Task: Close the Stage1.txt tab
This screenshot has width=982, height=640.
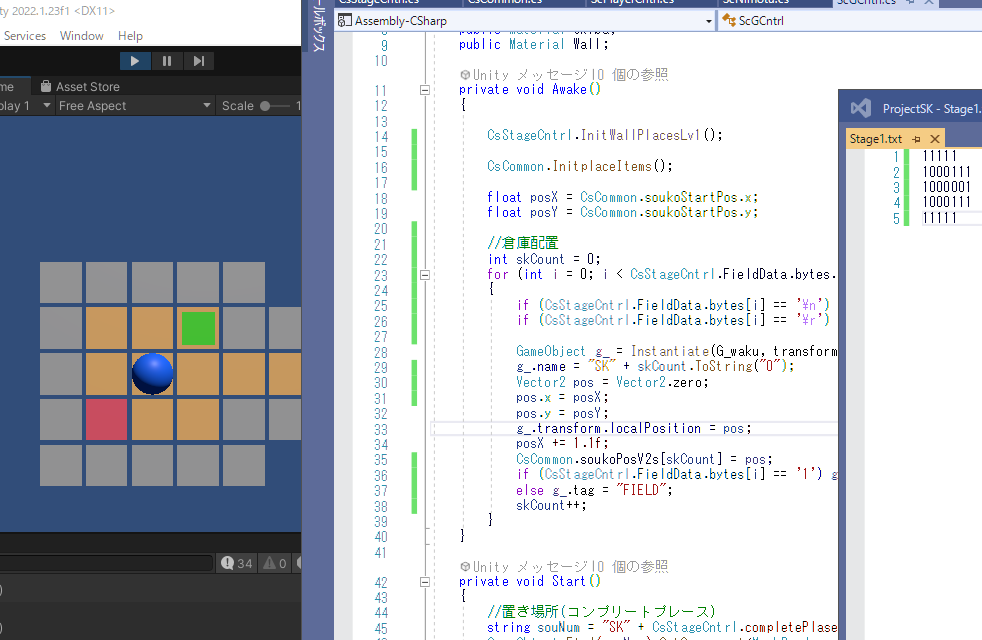Action: click(934, 139)
